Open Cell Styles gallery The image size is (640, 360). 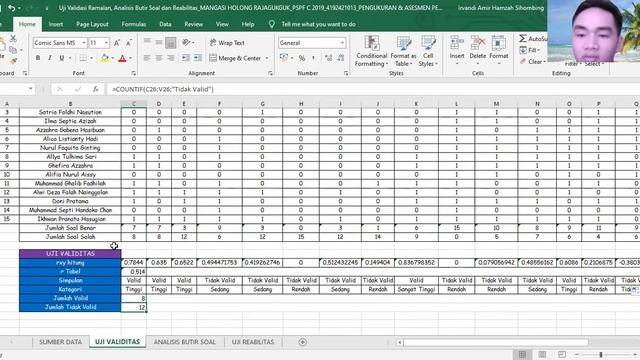pos(428,51)
